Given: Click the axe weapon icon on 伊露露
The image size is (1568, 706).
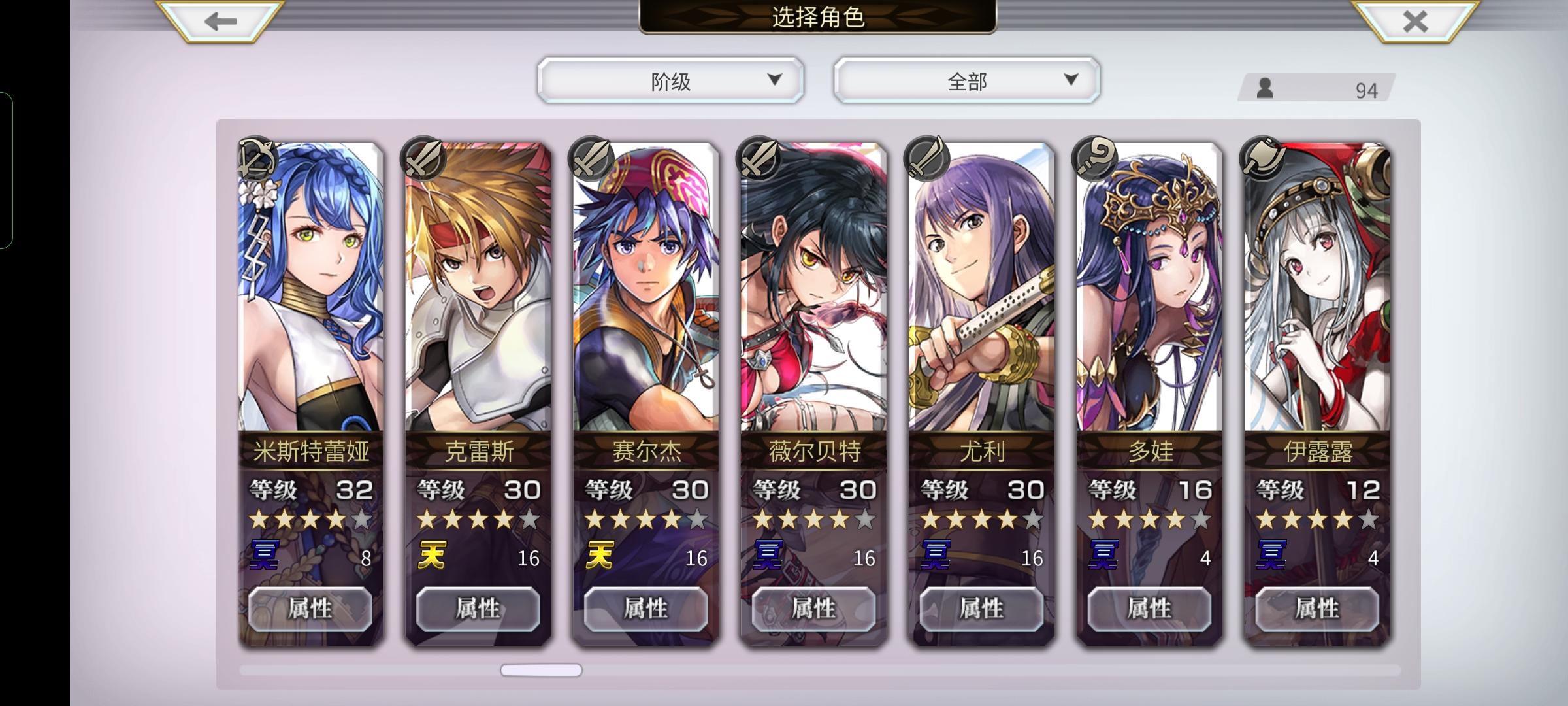Looking at the screenshot, I should point(1263,158).
